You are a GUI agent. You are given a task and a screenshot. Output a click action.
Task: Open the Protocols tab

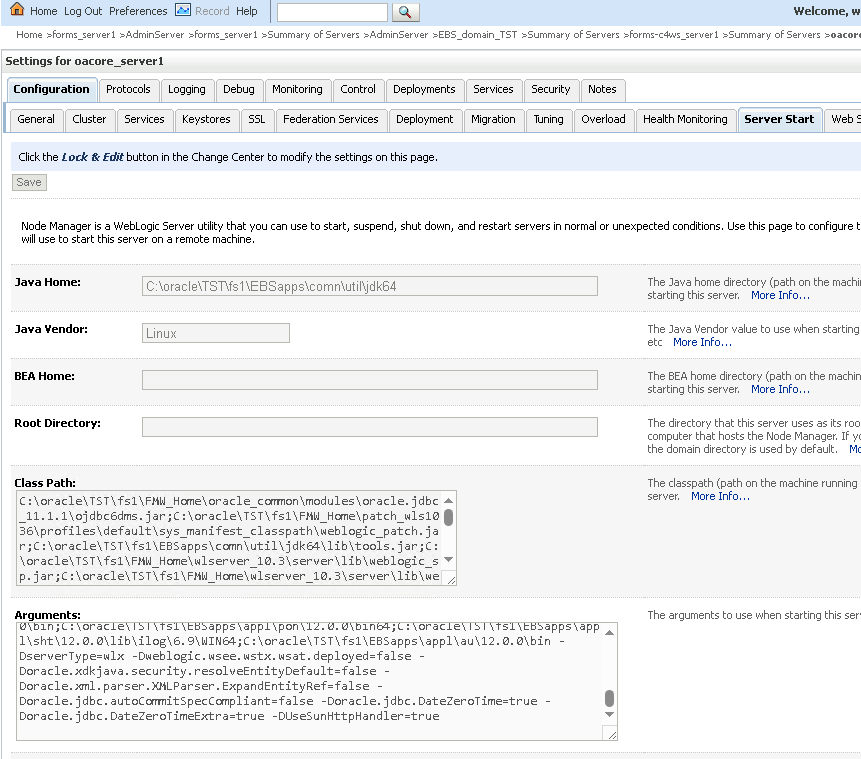[128, 89]
